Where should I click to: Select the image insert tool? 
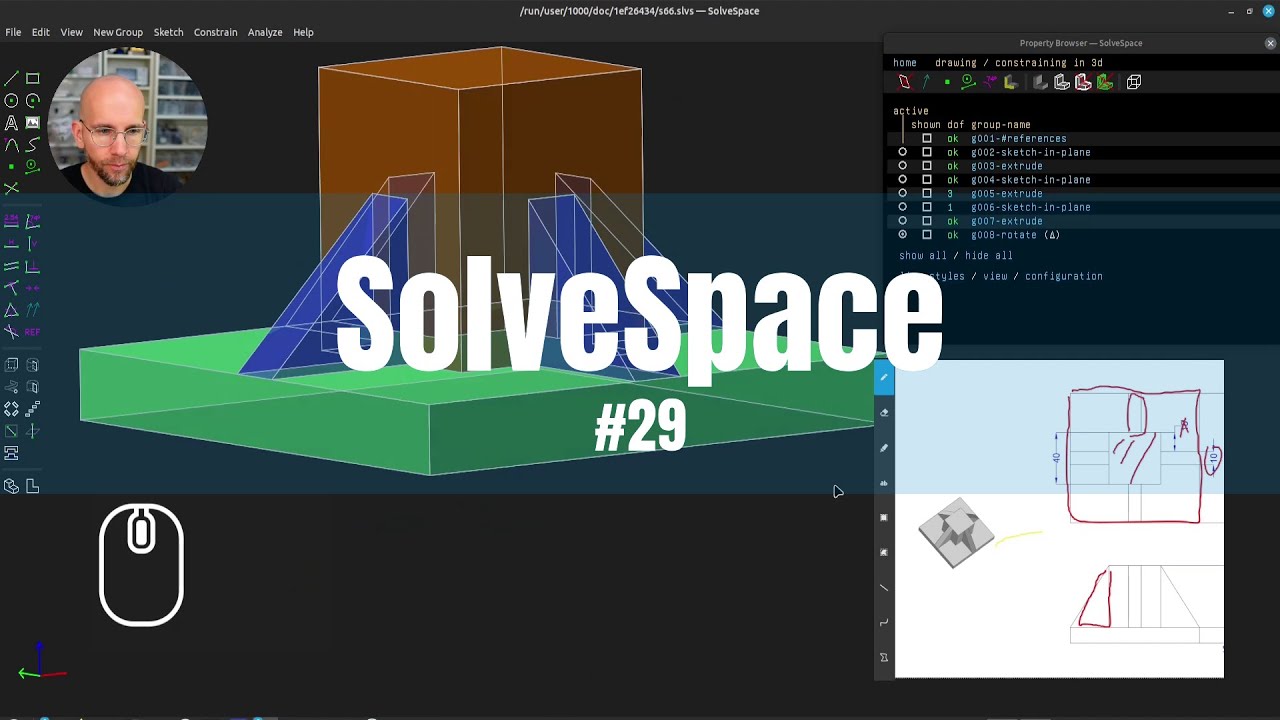pos(32,122)
